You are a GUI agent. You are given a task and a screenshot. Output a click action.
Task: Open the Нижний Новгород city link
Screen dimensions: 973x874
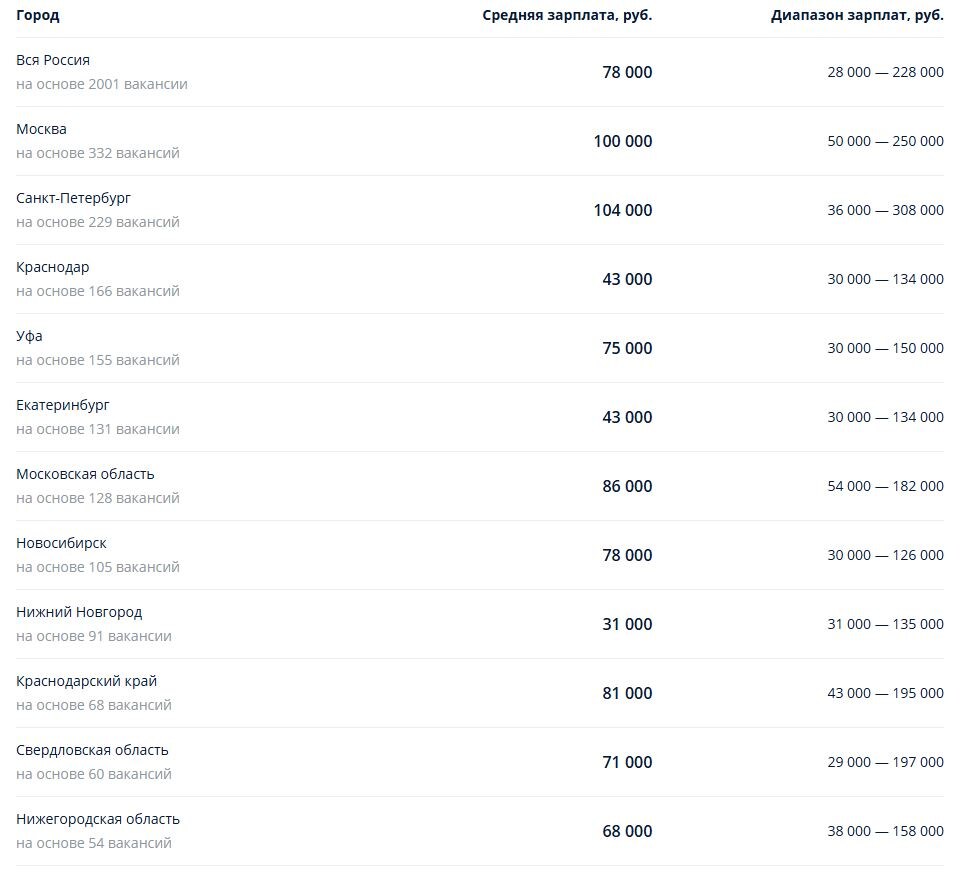pos(79,612)
